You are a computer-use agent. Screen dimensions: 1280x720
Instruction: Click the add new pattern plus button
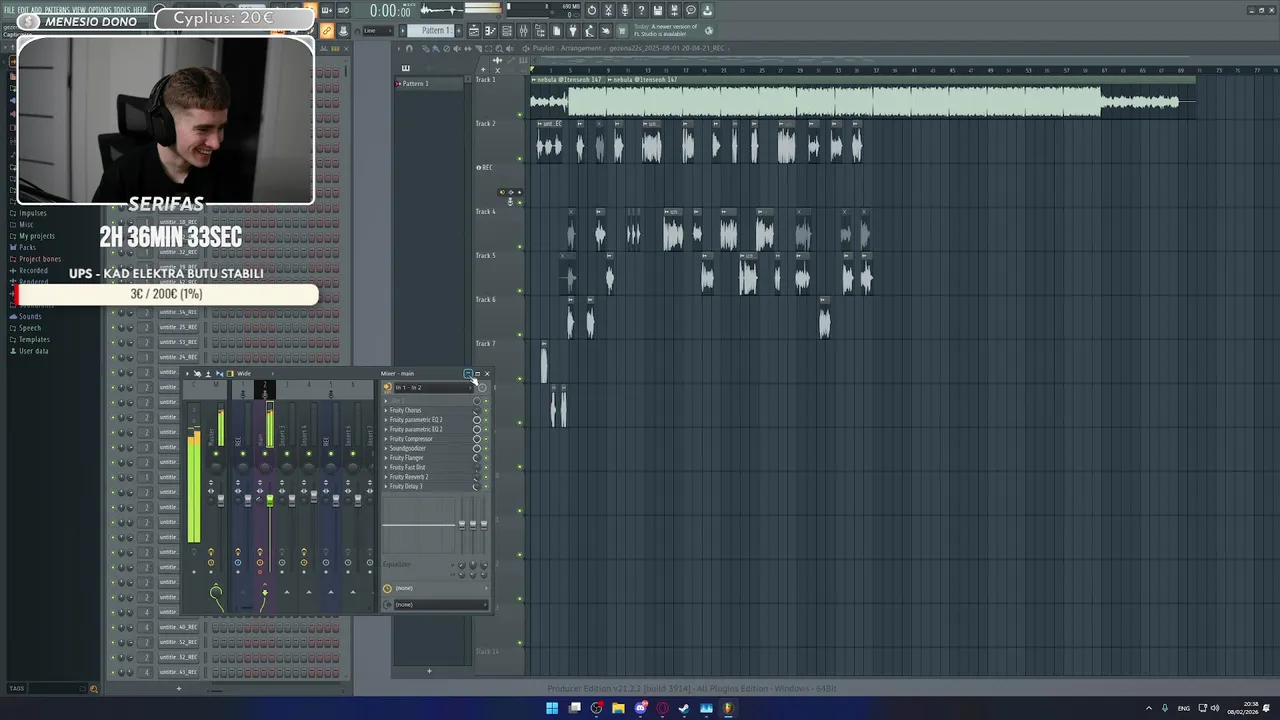point(458,31)
